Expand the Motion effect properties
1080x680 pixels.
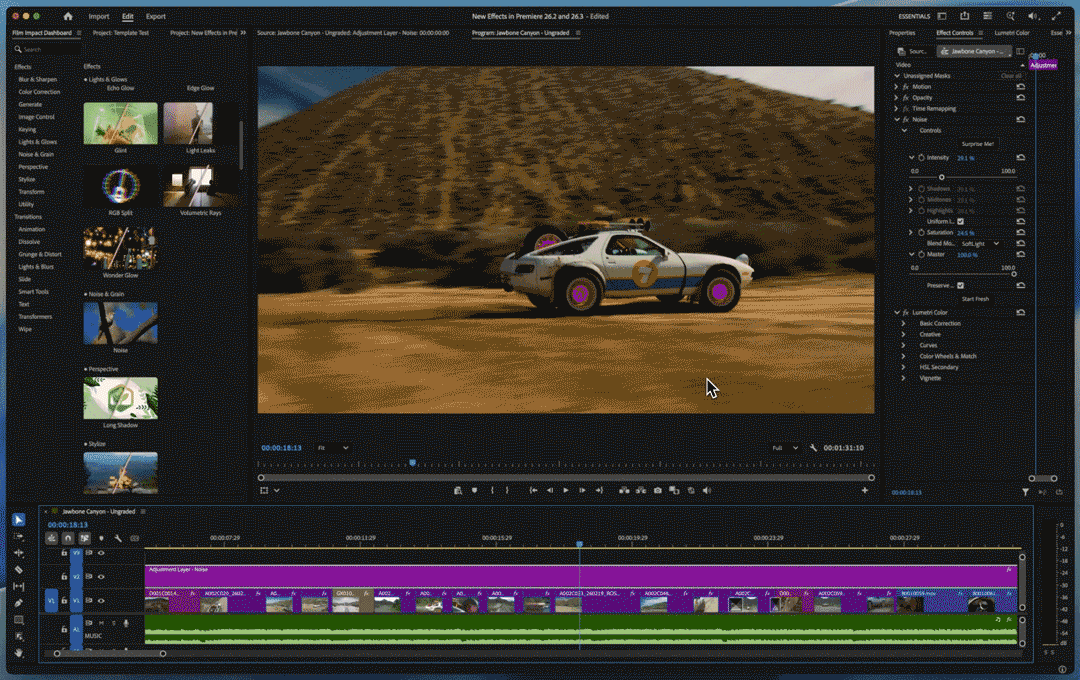pos(896,87)
